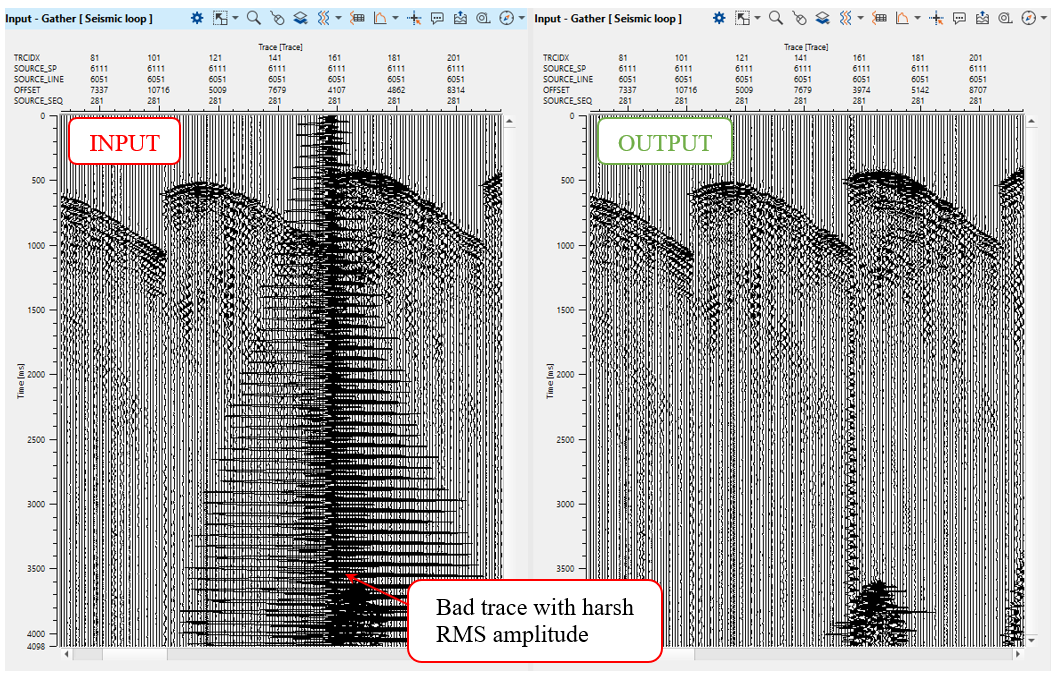This screenshot has height=676, width=1055.
Task: Open the comment bubble icon in OUTPUT panel
Action: pyautogui.click(x=959, y=18)
